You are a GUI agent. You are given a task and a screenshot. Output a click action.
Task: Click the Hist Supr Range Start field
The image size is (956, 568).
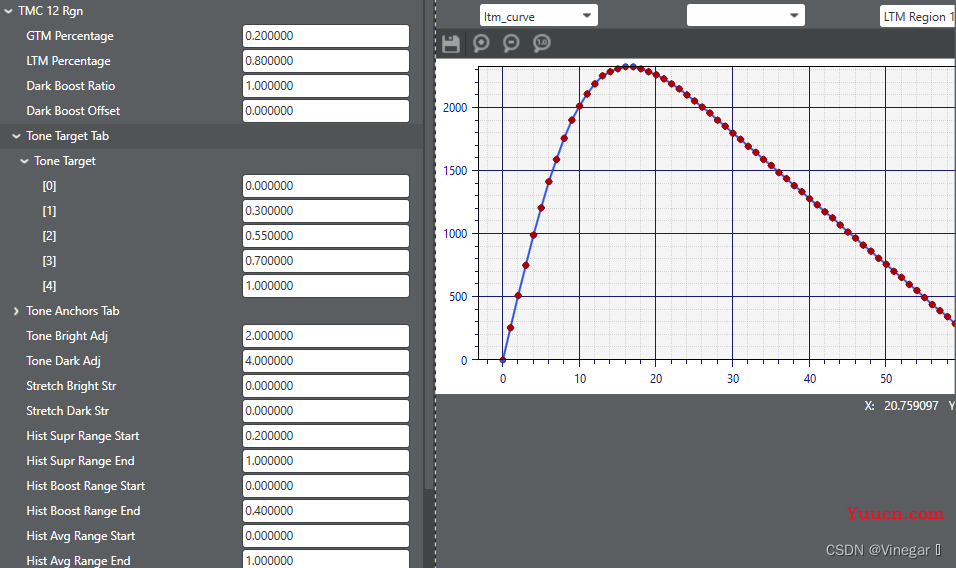pyautogui.click(x=325, y=436)
